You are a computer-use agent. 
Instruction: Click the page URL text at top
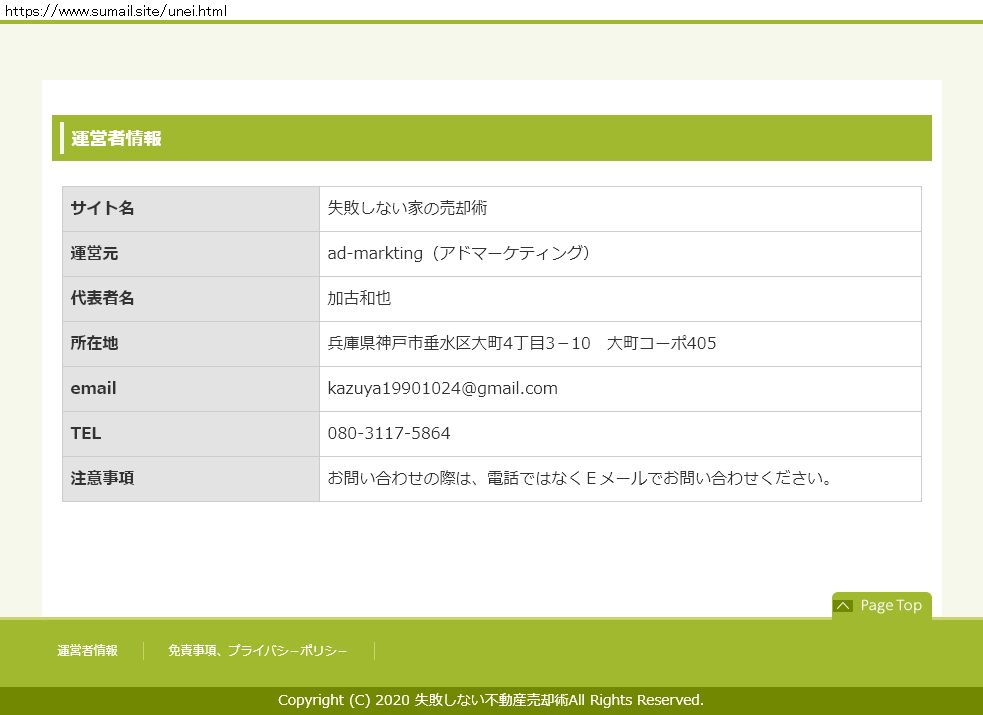pos(115,11)
